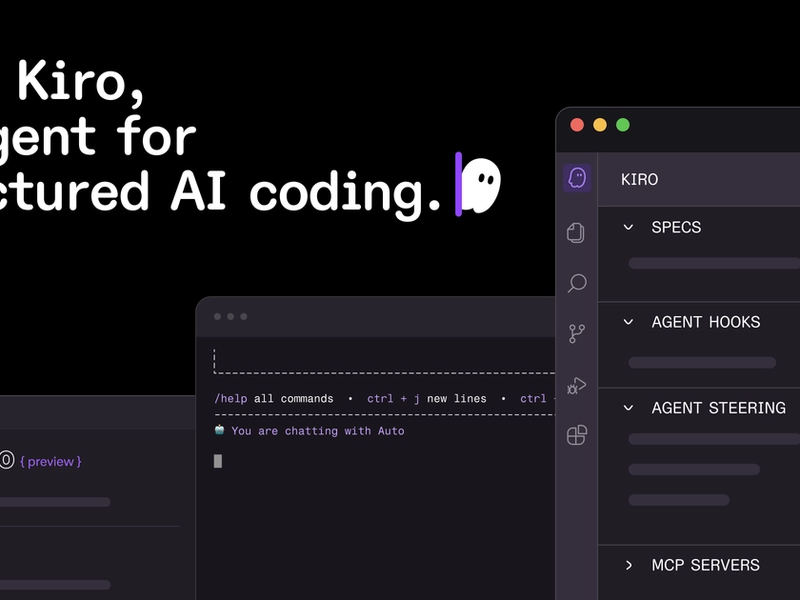
Task: Collapse the AGENT HOOKS section chevron
Action: click(629, 322)
